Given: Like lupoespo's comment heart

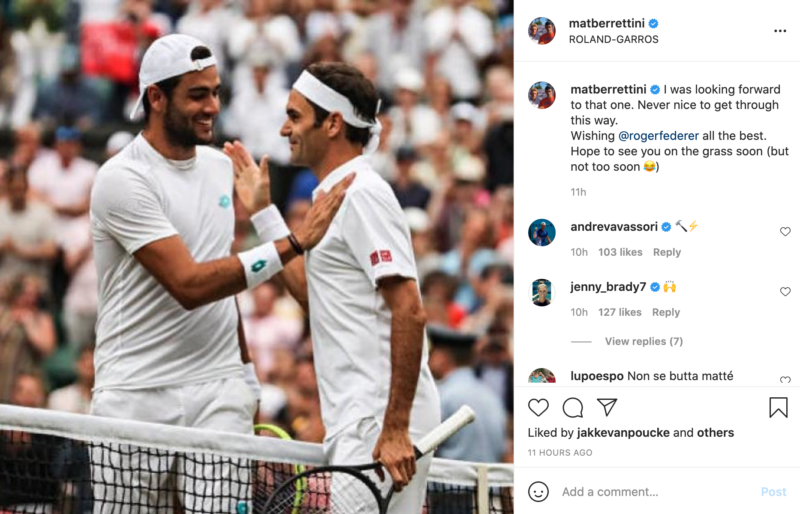Looking at the screenshot, I should tap(785, 380).
